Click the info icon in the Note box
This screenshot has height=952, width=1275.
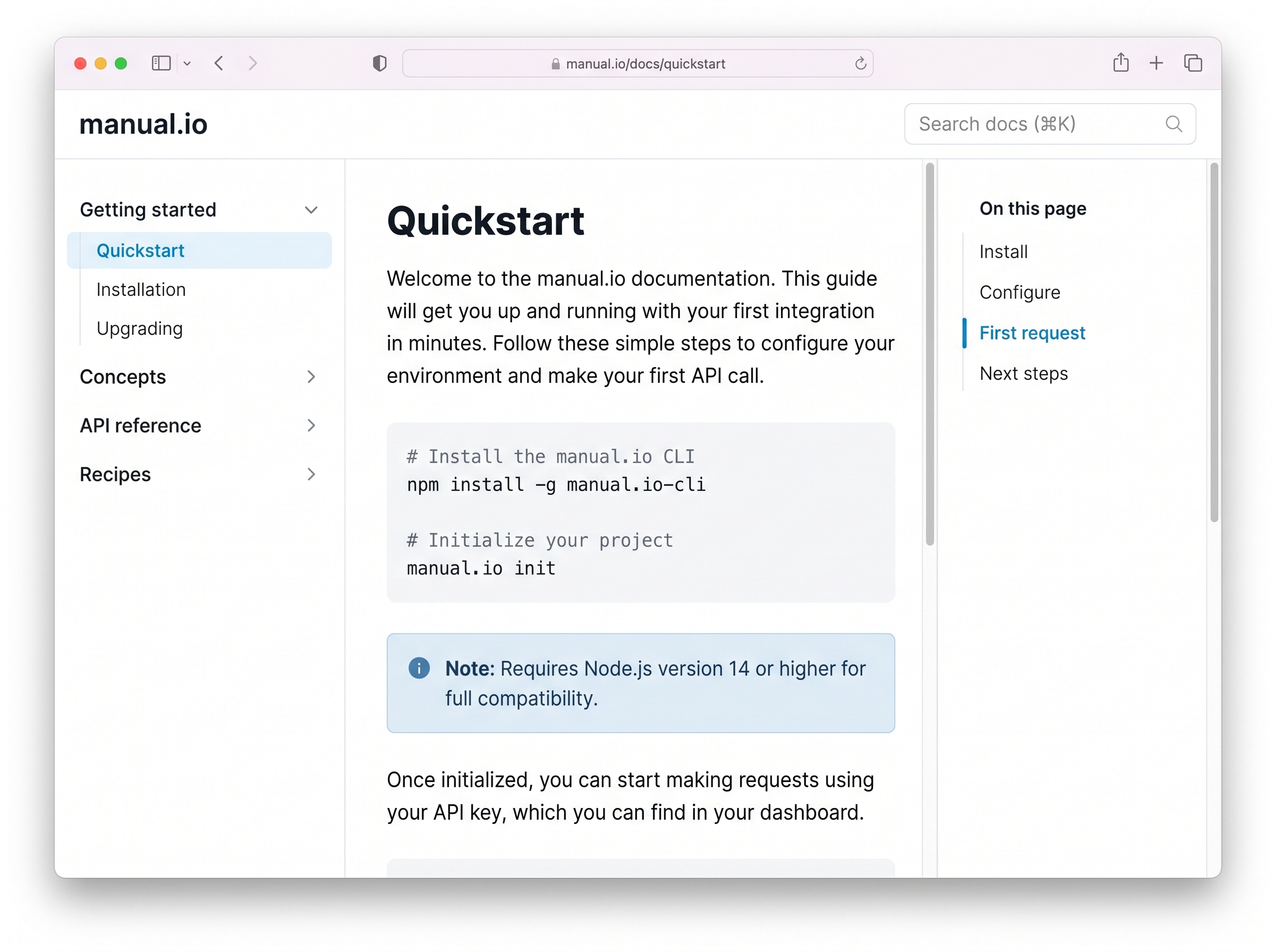(x=419, y=668)
